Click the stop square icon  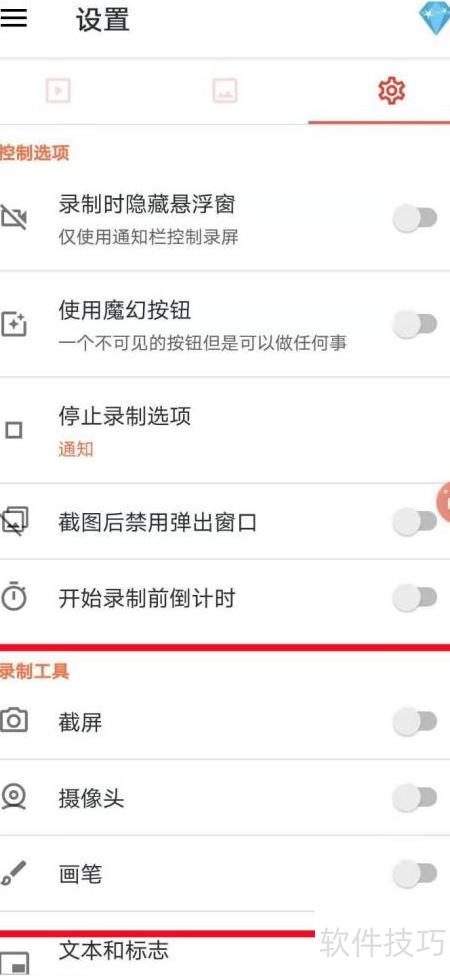pos(13,430)
